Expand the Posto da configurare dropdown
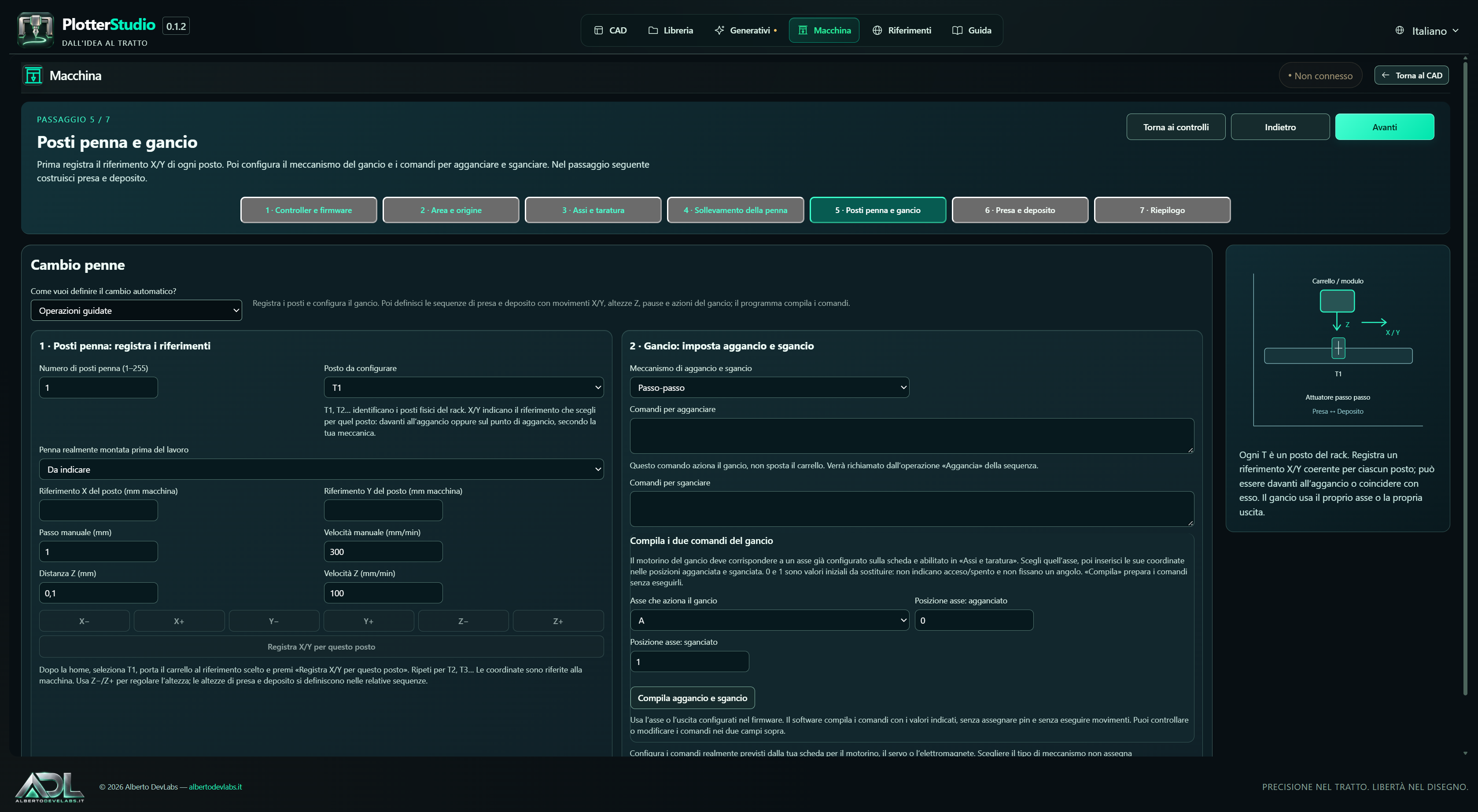Viewport: 1478px width, 812px height. tap(463, 387)
